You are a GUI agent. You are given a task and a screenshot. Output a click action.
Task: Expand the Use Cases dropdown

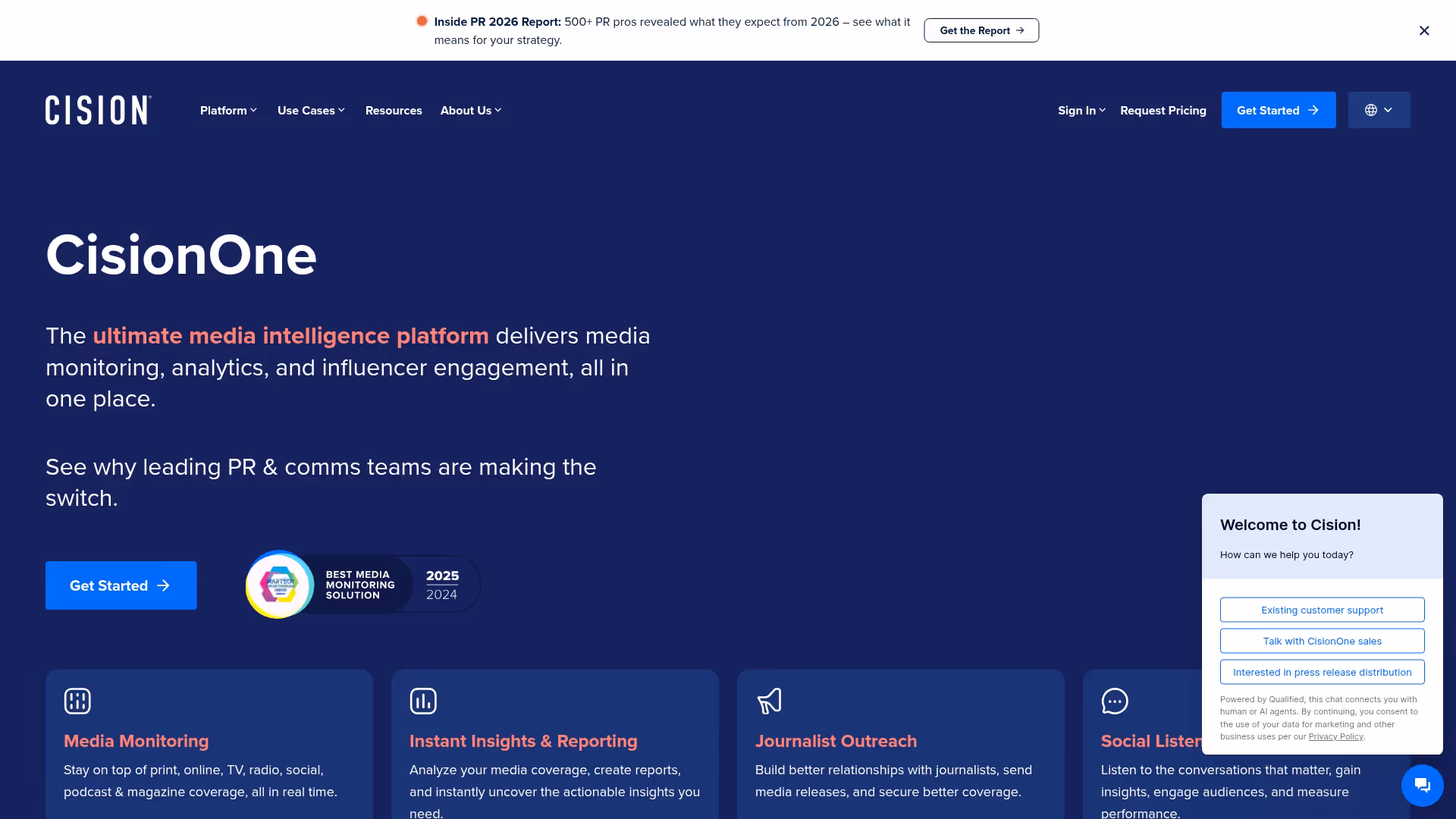coord(311,111)
